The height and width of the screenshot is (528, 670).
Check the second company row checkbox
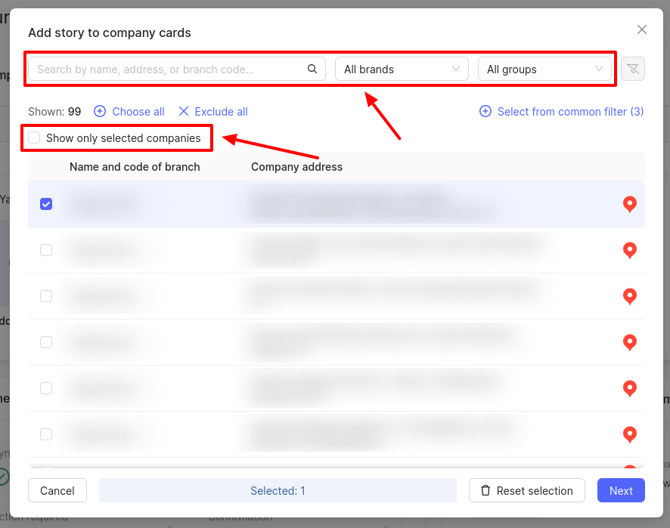coord(46,250)
